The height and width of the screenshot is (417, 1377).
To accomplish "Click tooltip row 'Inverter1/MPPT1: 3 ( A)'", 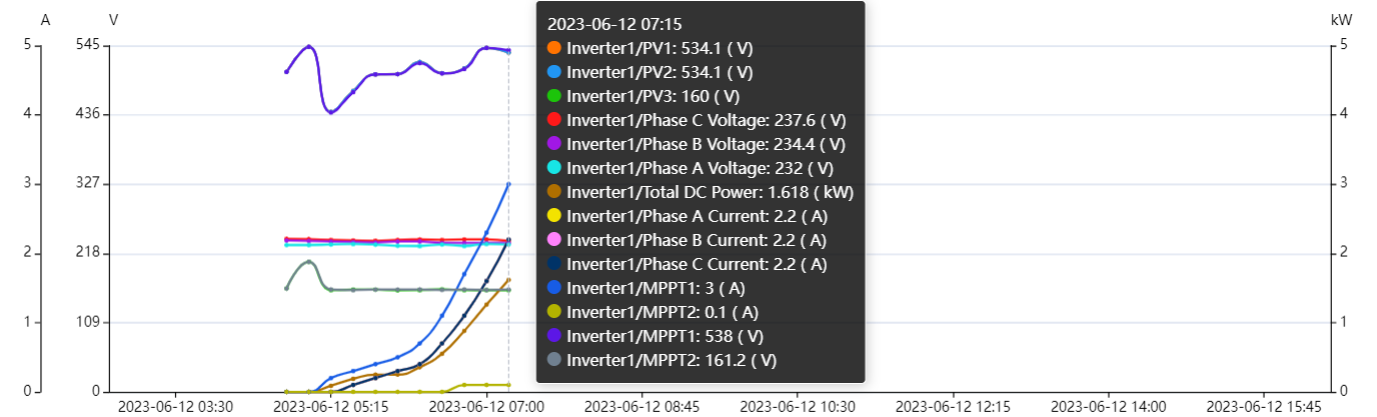I will coord(647,288).
